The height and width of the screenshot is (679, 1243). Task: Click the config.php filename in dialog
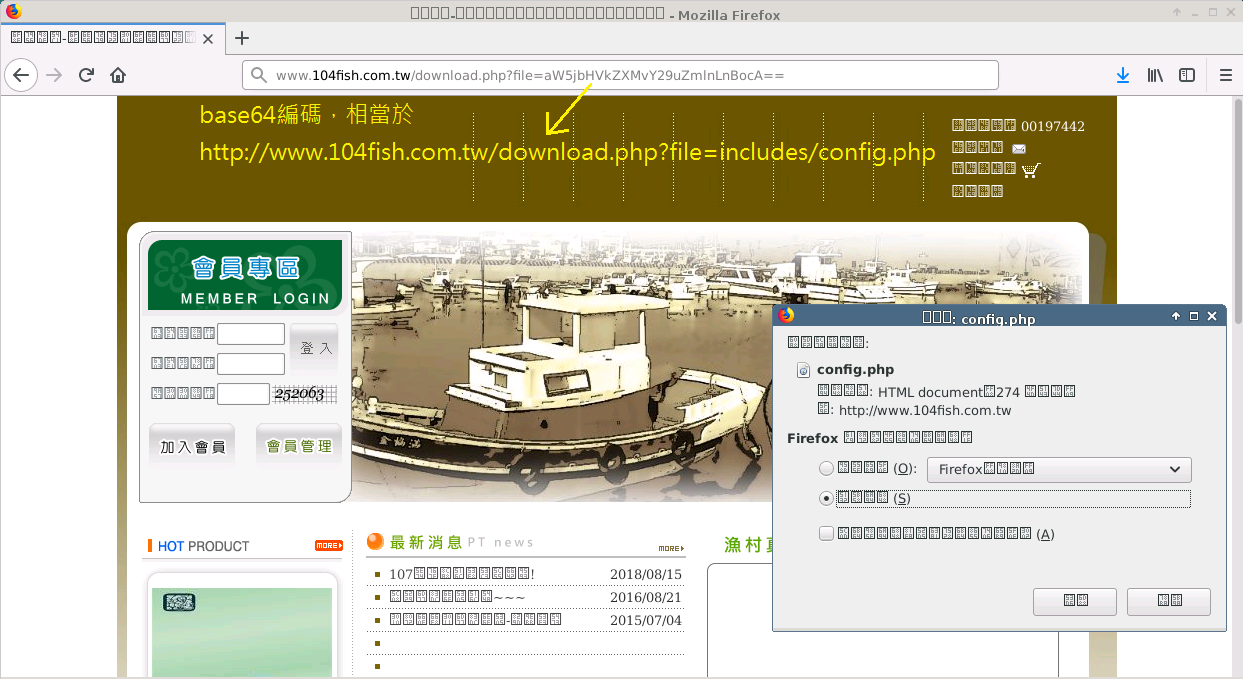(x=855, y=370)
